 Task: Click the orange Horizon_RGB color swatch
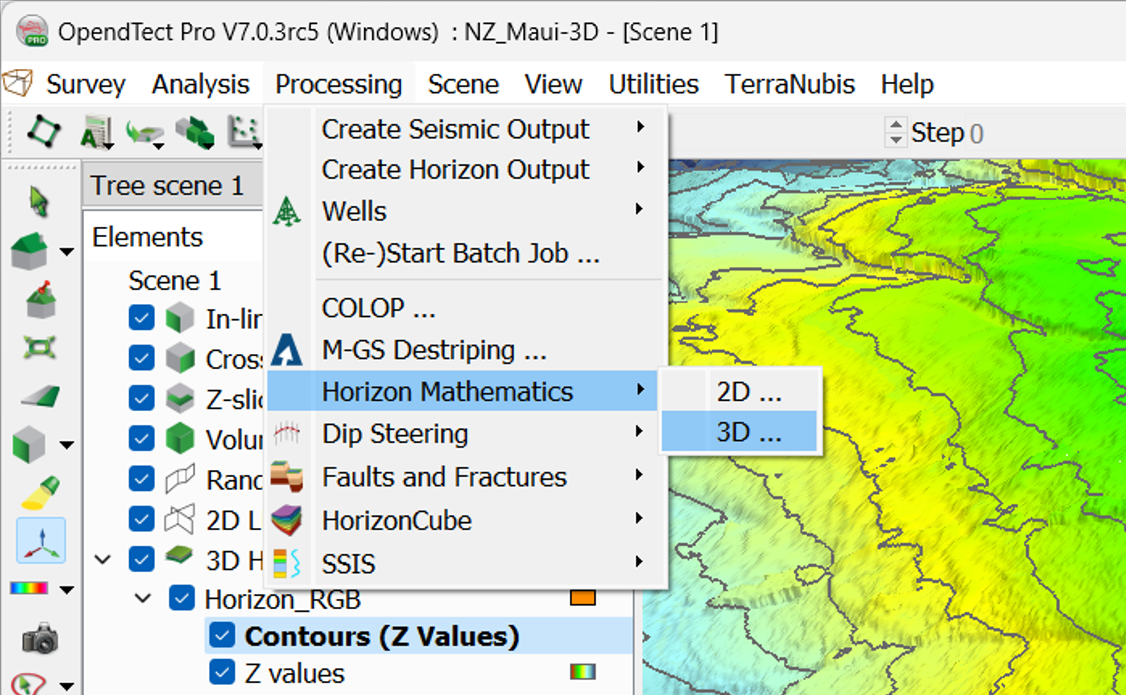click(x=582, y=598)
